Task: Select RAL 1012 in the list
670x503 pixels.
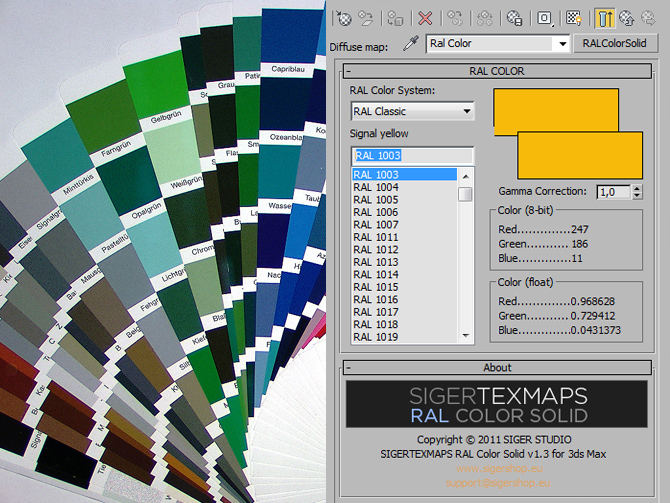Action: coord(404,249)
